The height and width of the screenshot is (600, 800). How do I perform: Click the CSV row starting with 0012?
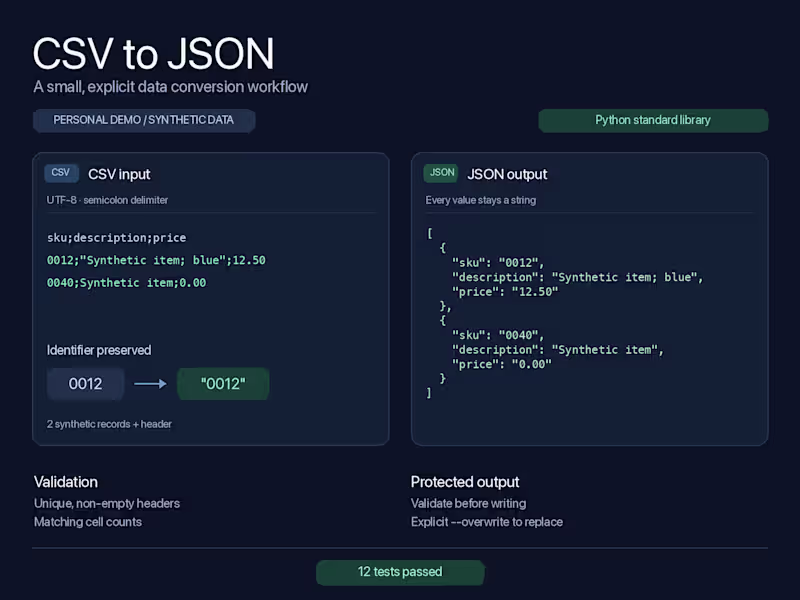coord(156,260)
